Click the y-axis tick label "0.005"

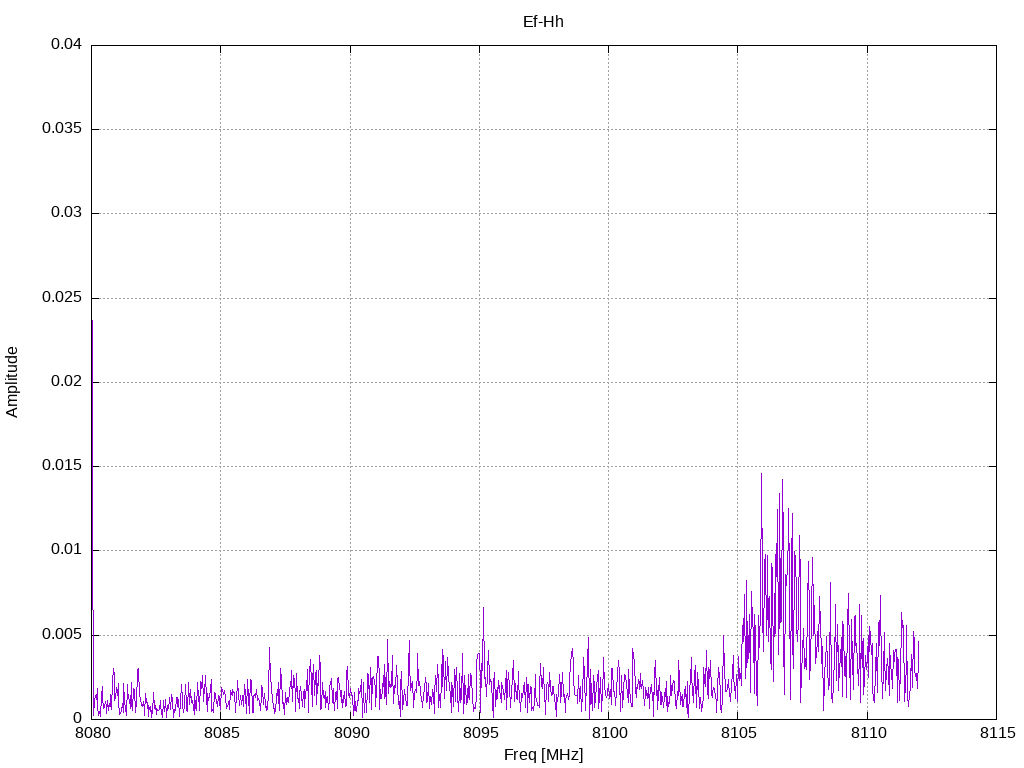[x=62, y=635]
